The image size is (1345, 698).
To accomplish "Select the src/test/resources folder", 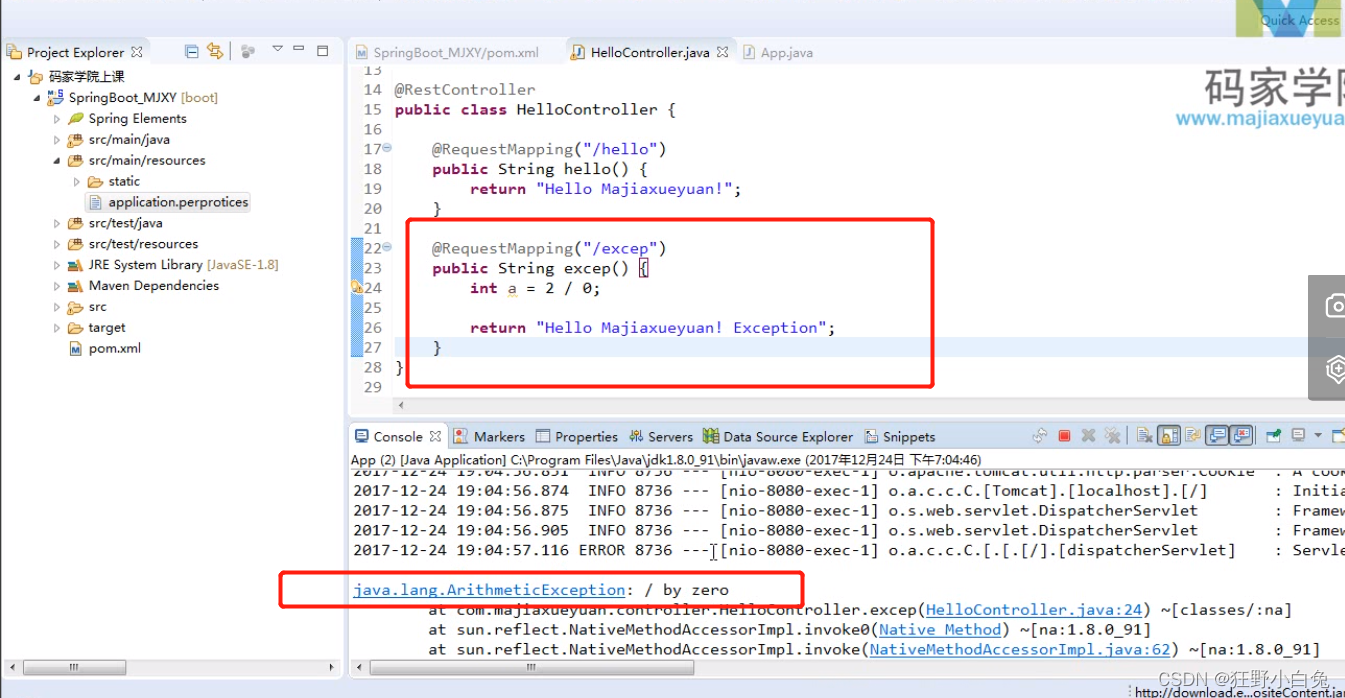I will point(133,244).
